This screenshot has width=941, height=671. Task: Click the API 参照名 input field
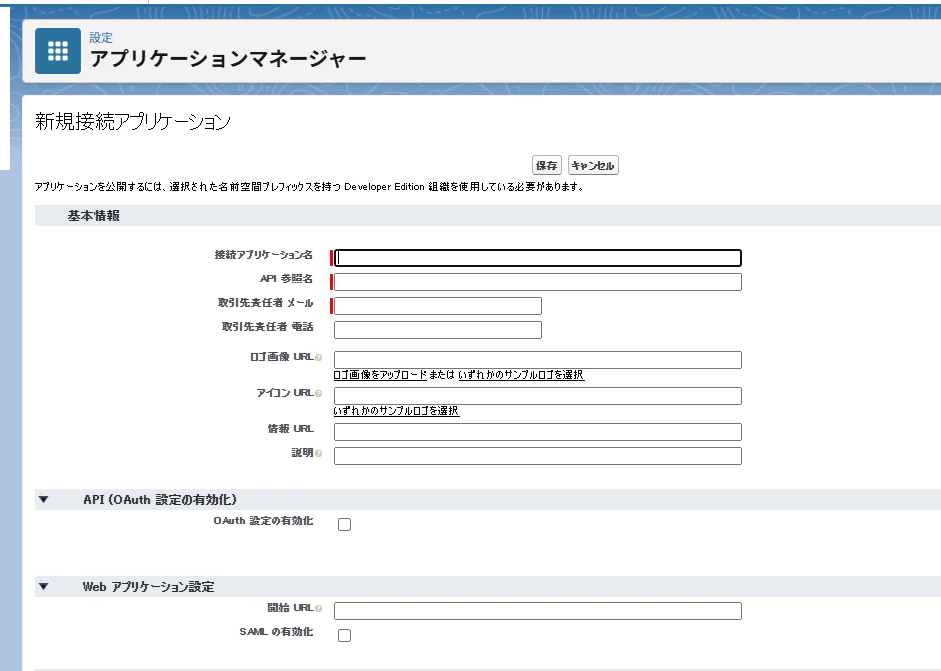pos(538,282)
